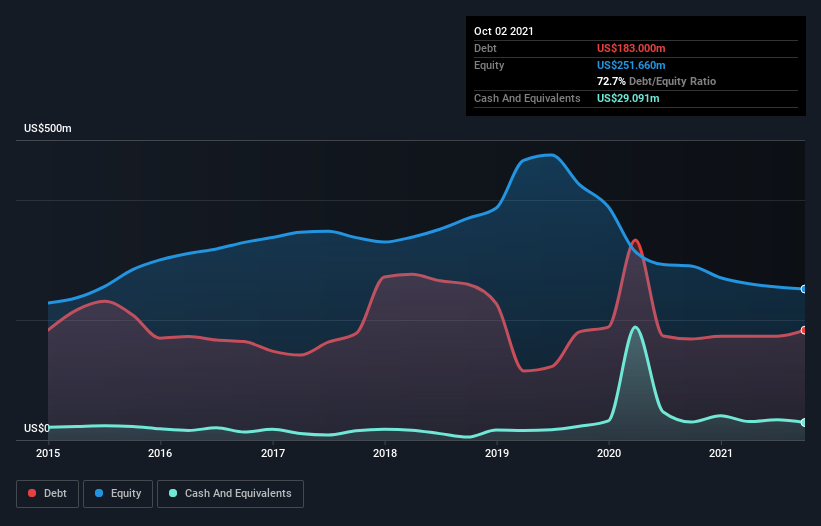Image resolution: width=821 pixels, height=526 pixels.
Task: Click the teal Cash endpoint marker
Action: click(x=804, y=422)
